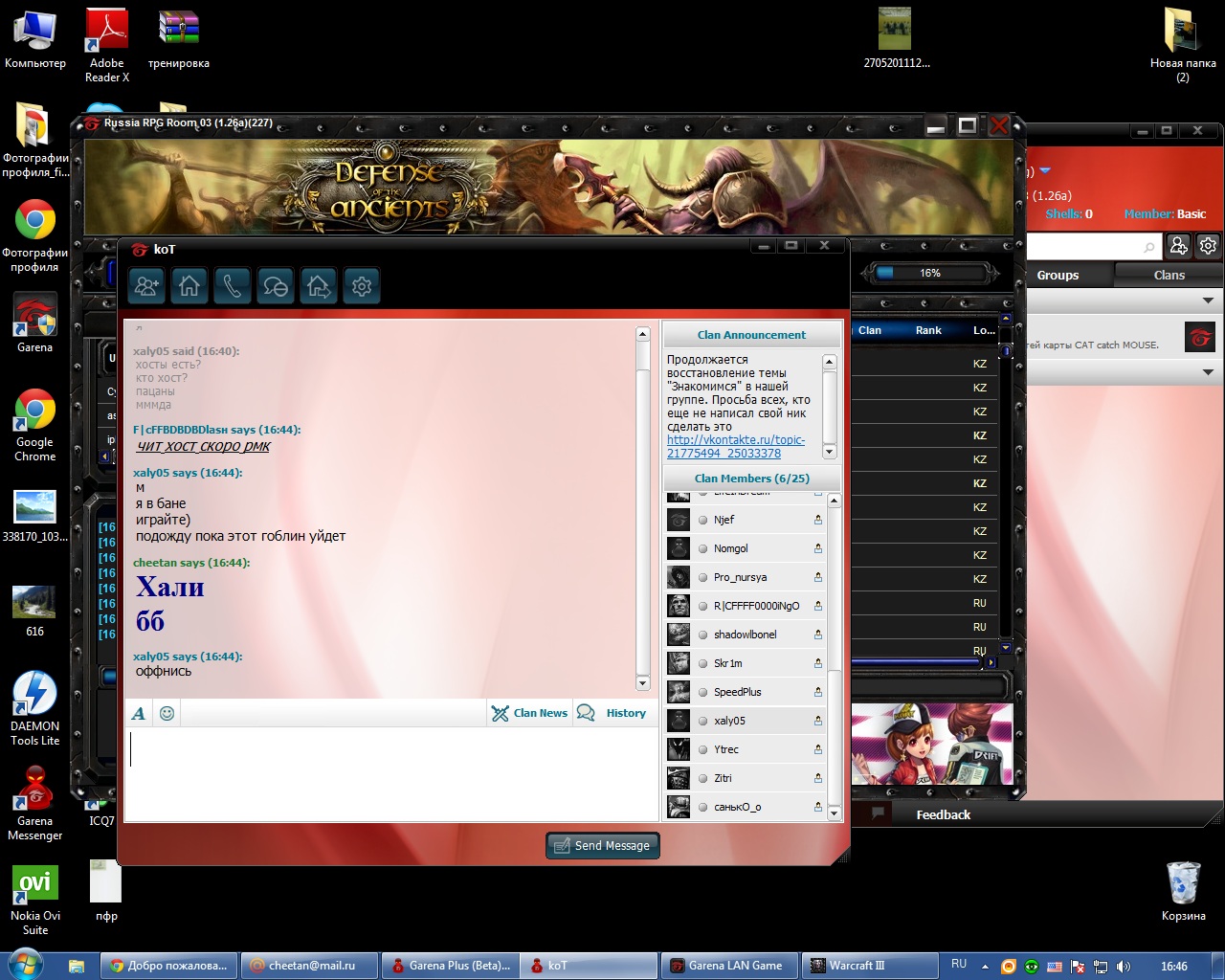Switch to Groups tab in Garena Messenger
The image size is (1225, 980).
tap(1058, 275)
